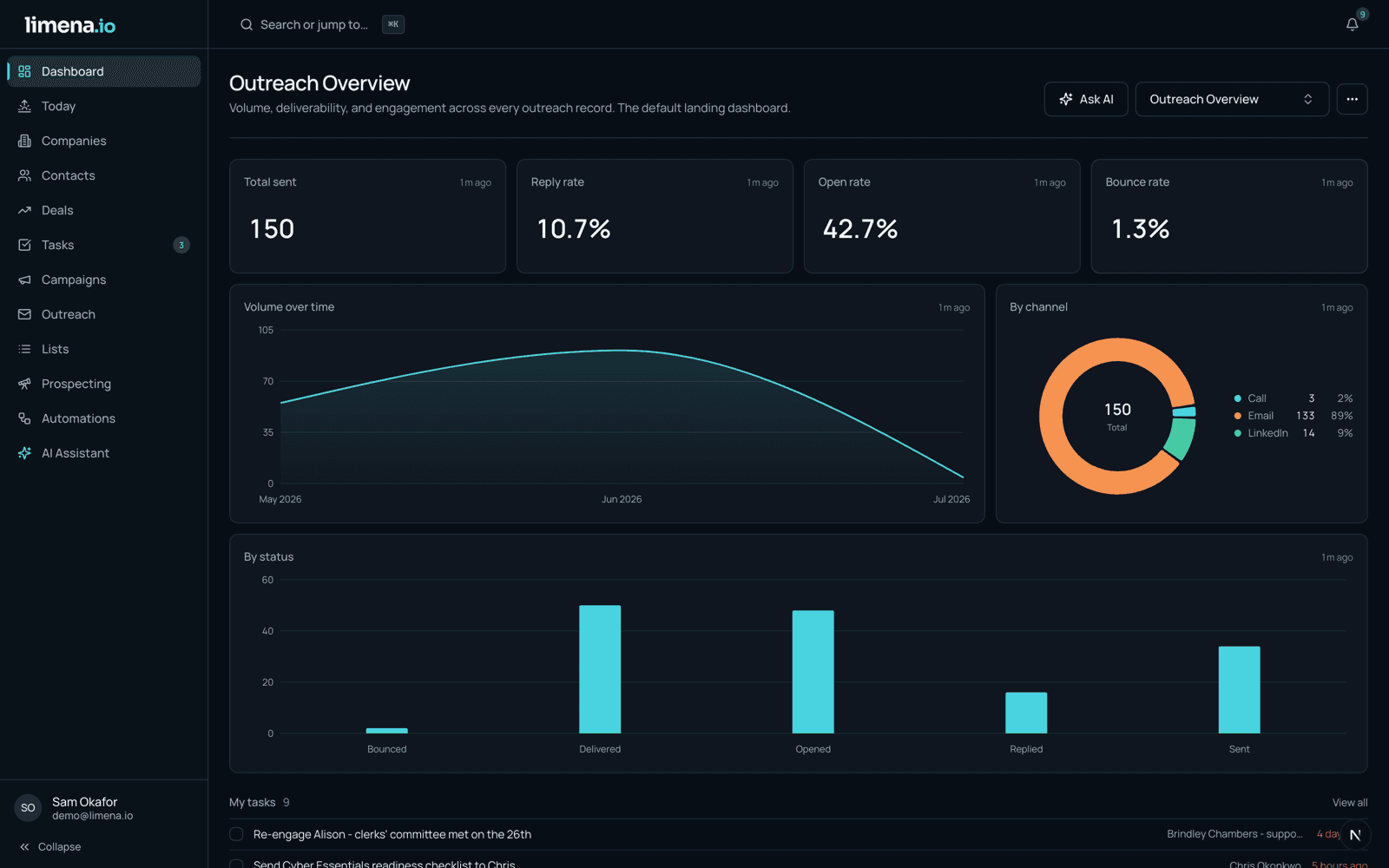Click the LinkedIn legend color dot

point(1237,433)
